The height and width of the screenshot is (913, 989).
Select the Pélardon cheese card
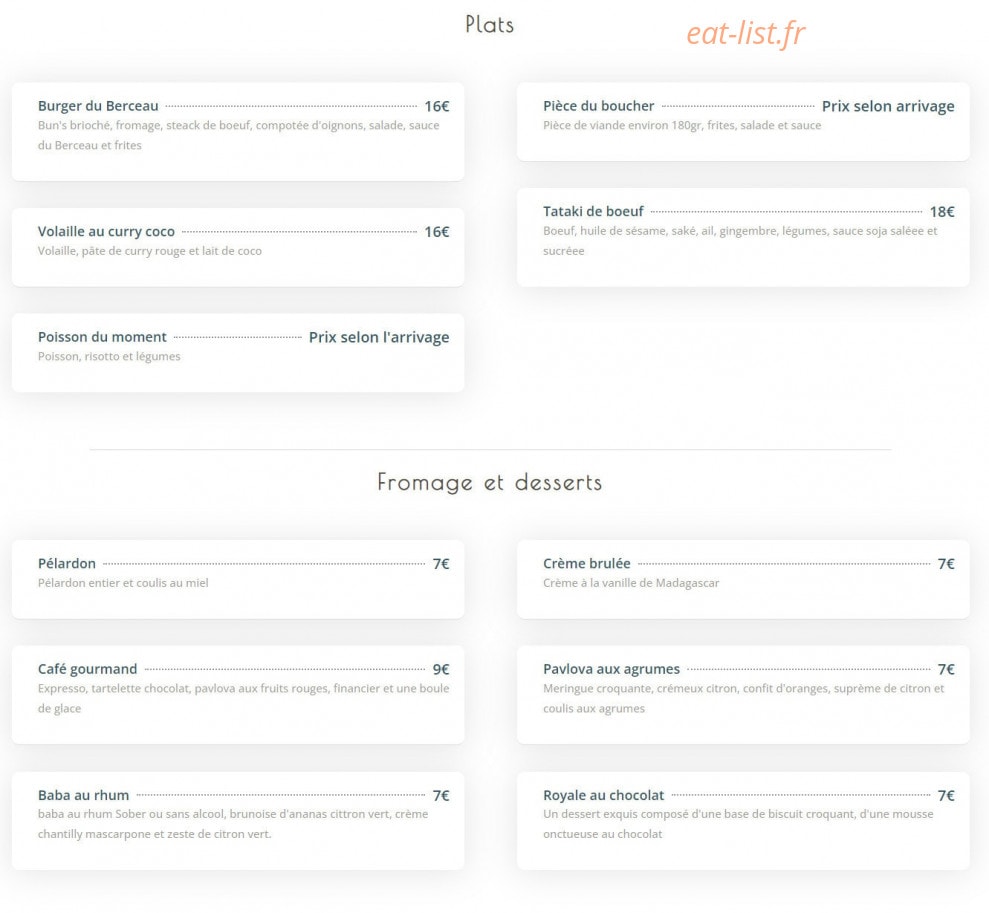[238, 579]
